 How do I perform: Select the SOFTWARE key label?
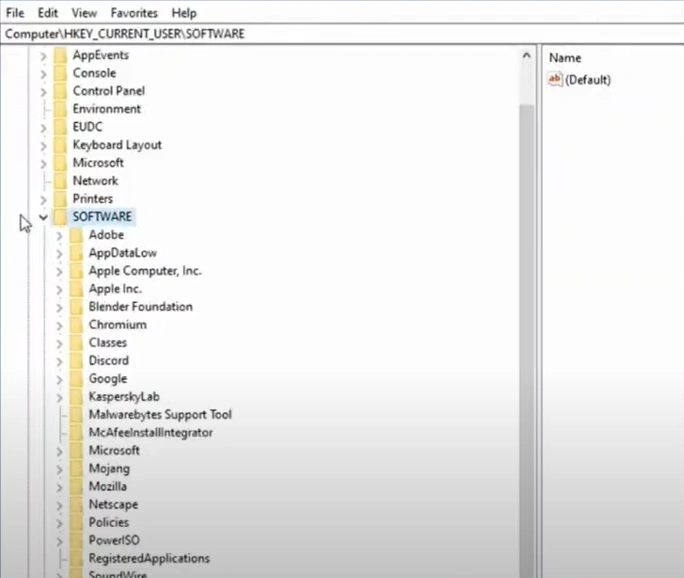point(102,217)
